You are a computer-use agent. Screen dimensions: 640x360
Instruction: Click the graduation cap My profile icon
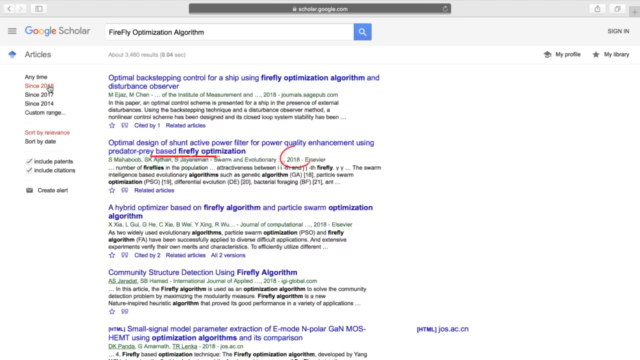click(547, 54)
